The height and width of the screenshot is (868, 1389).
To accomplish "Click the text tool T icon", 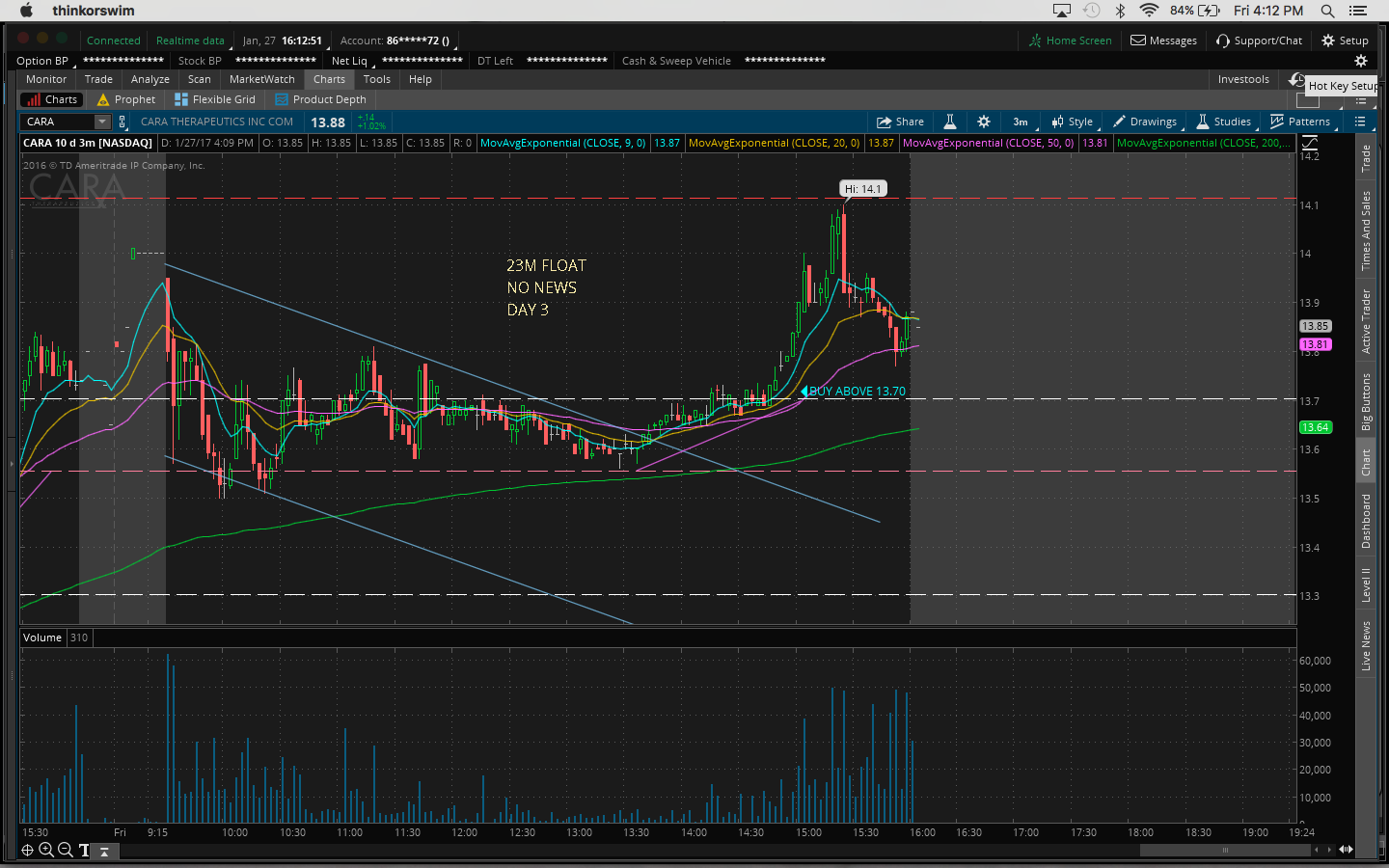I will 84,850.
